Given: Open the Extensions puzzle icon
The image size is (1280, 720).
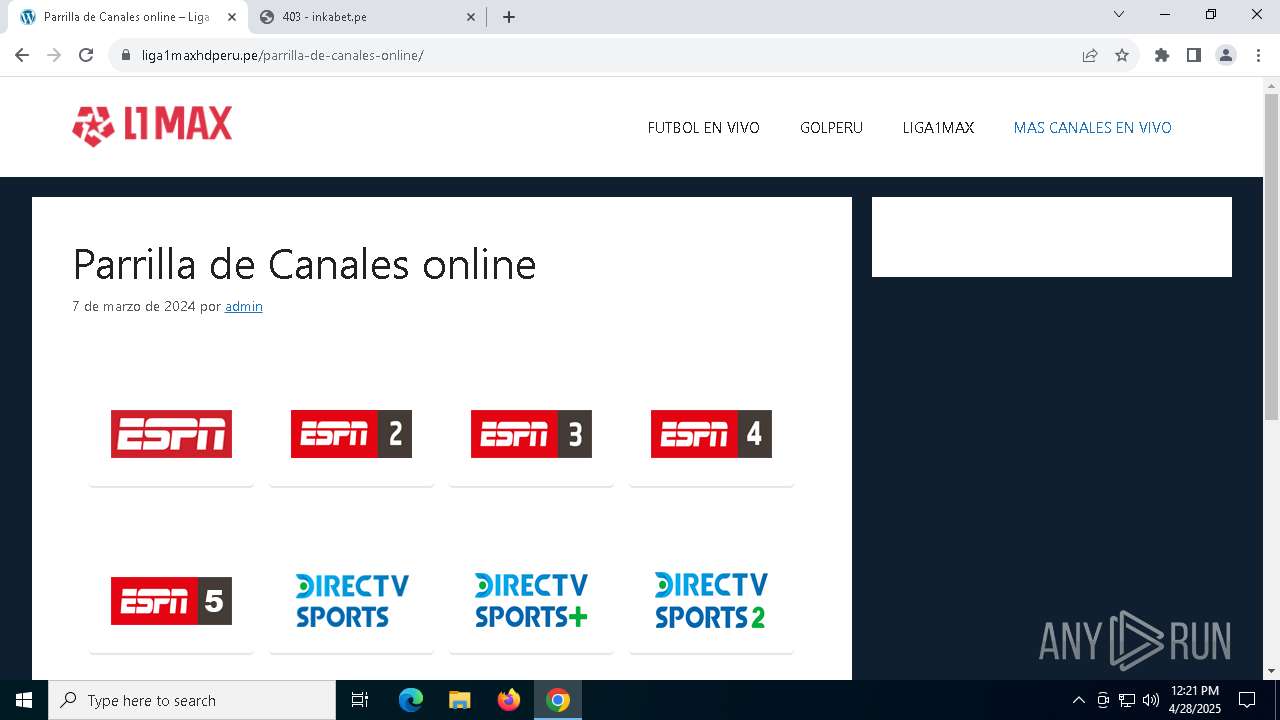Looking at the screenshot, I should point(1162,55).
